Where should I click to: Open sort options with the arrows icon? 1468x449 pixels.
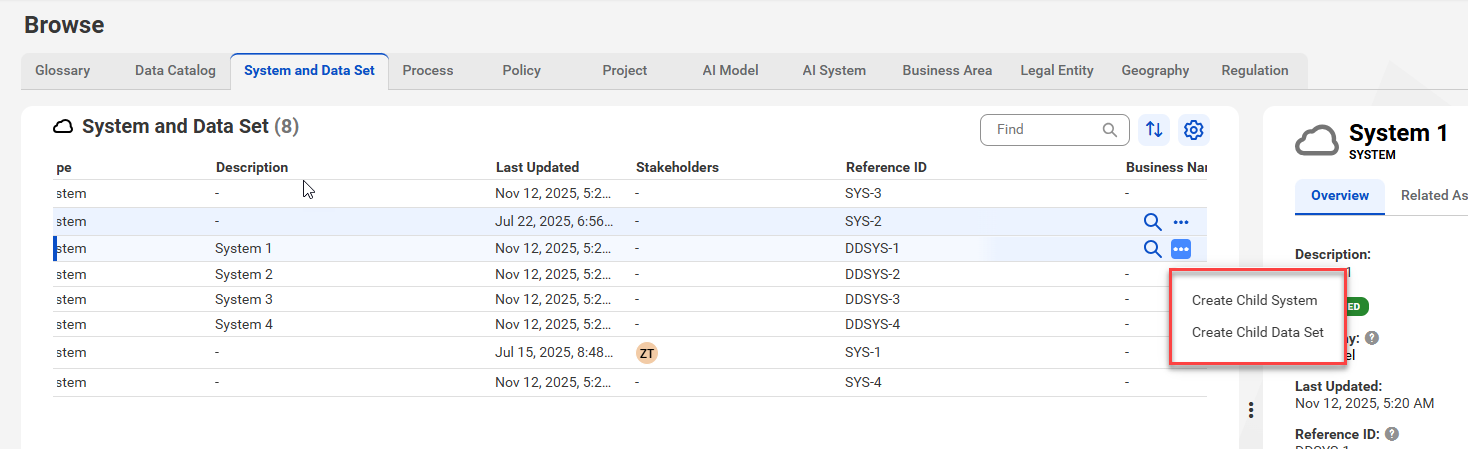coord(1154,130)
